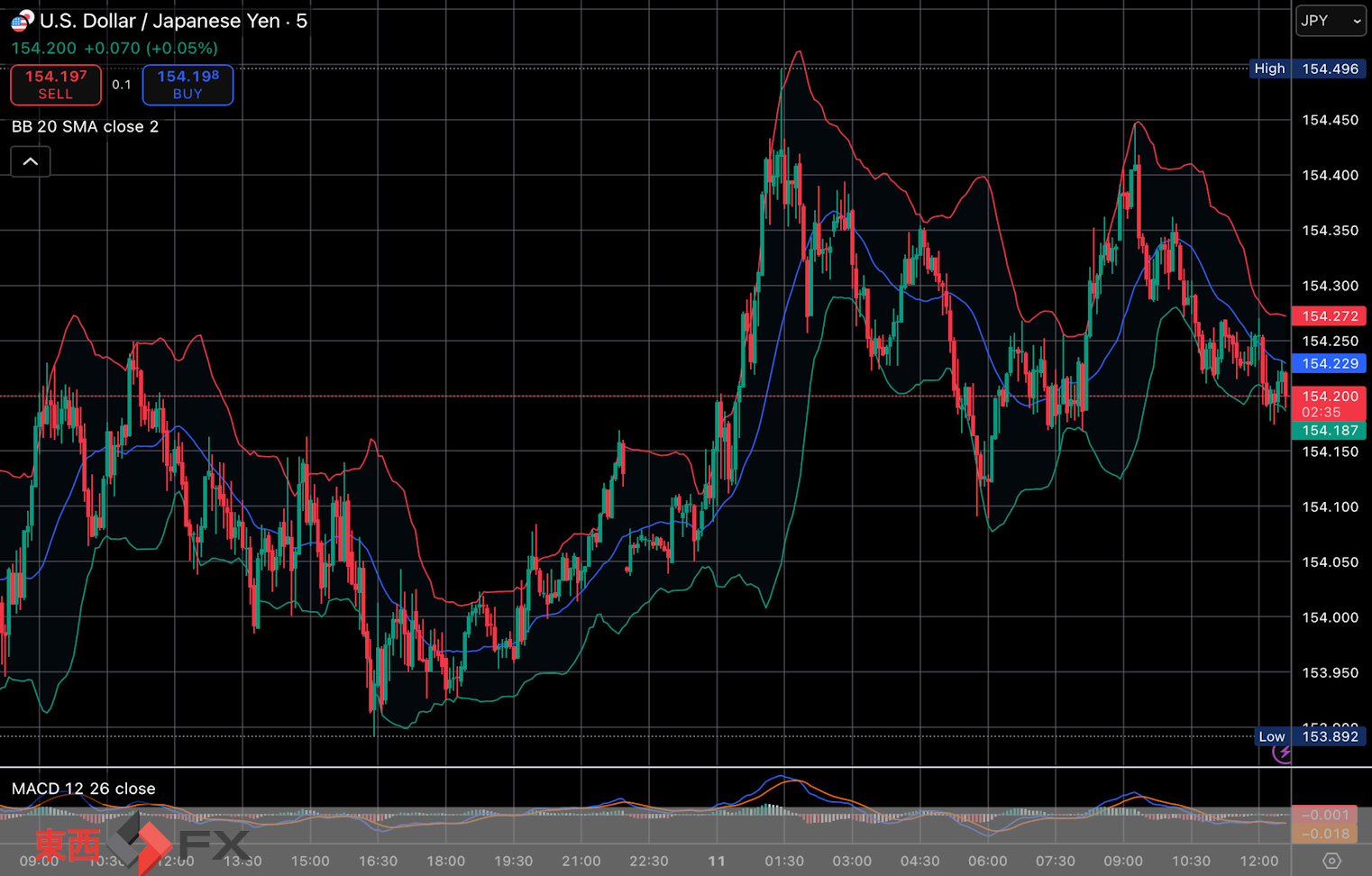Click the orange -0.018 MACD value label
The image size is (1372, 876).
tap(1328, 835)
